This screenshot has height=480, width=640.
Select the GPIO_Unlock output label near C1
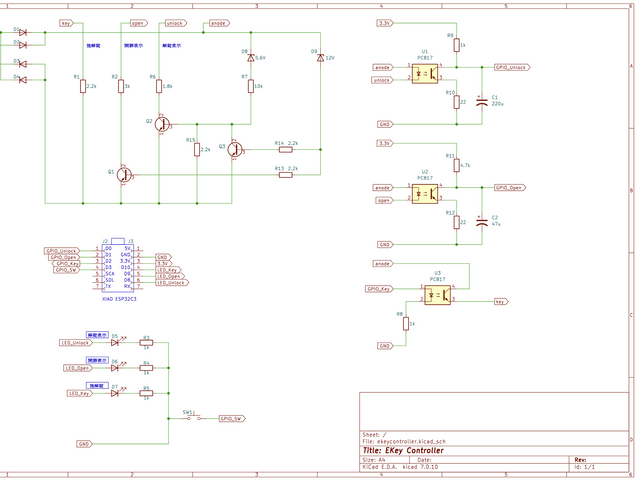[x=511, y=68]
